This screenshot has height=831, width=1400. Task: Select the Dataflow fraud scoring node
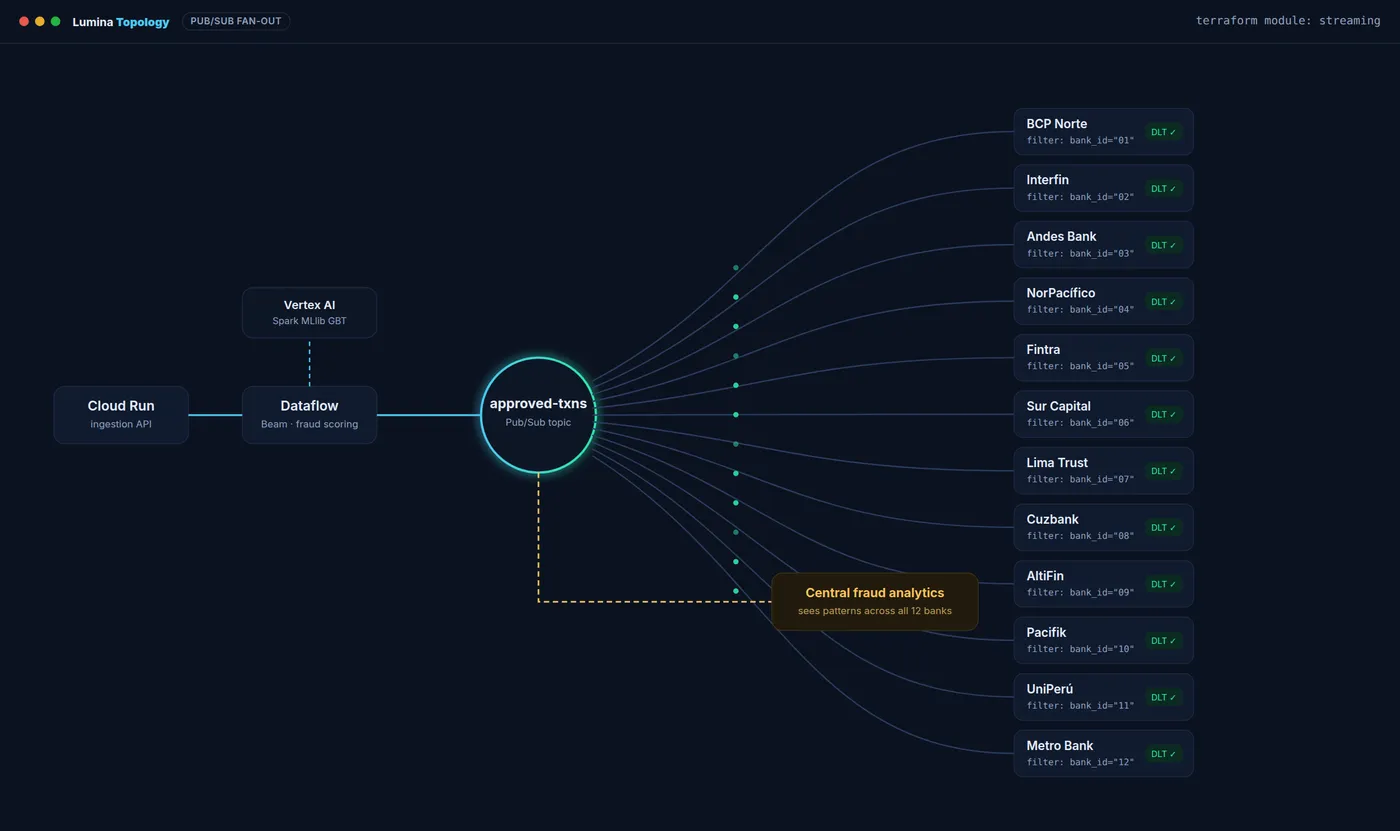[309, 415]
